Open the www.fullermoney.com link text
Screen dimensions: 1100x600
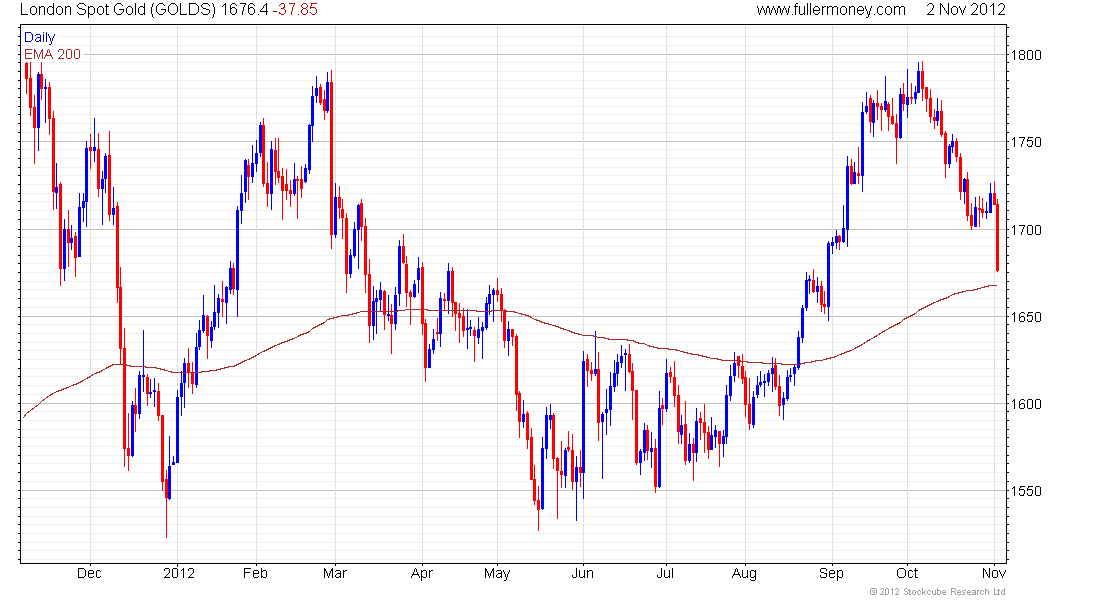point(831,10)
